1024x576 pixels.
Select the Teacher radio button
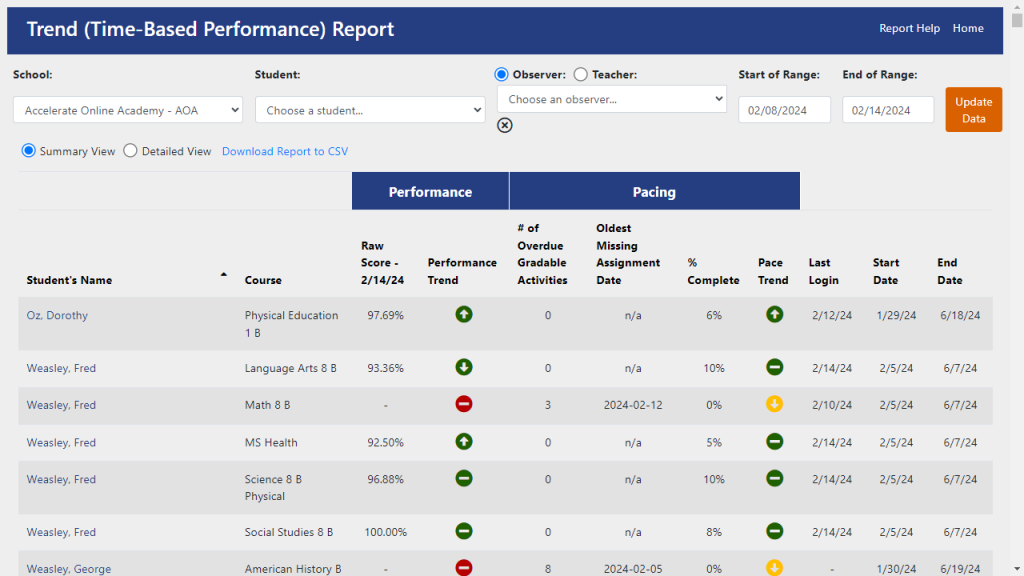point(580,74)
